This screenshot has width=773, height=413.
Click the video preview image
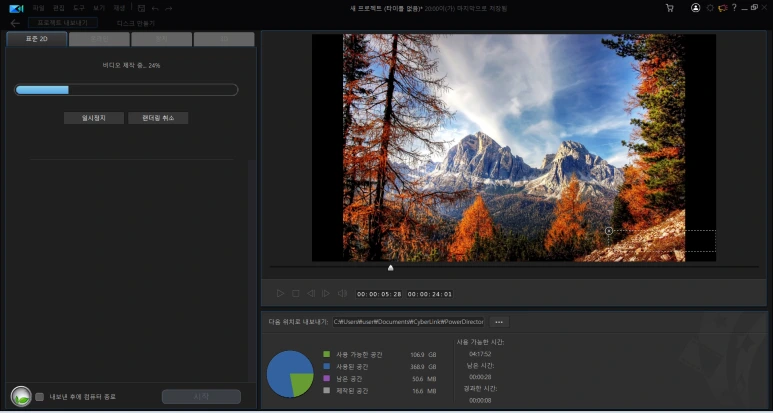[x=514, y=147]
